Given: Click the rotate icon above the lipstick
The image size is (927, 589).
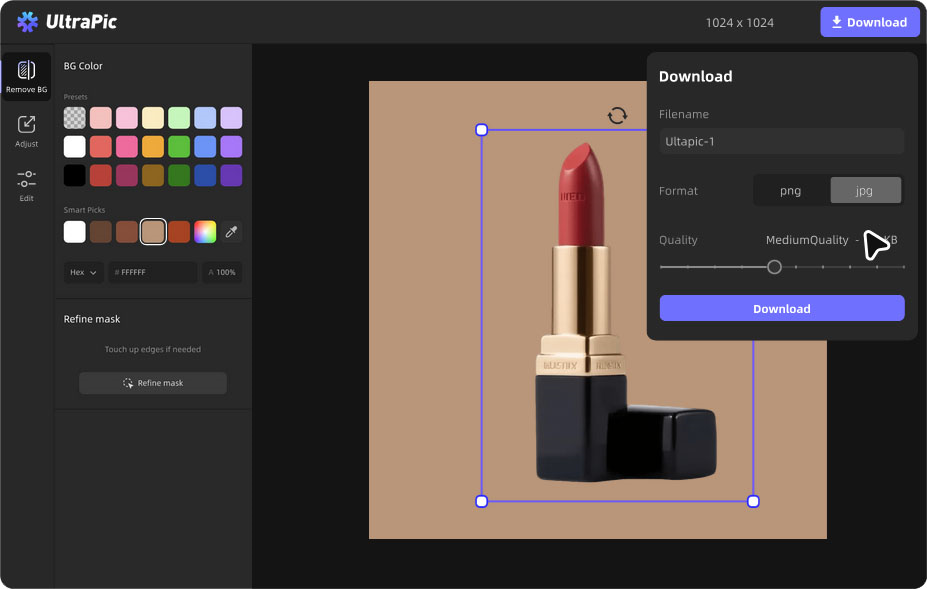Looking at the screenshot, I should pyautogui.click(x=617, y=115).
